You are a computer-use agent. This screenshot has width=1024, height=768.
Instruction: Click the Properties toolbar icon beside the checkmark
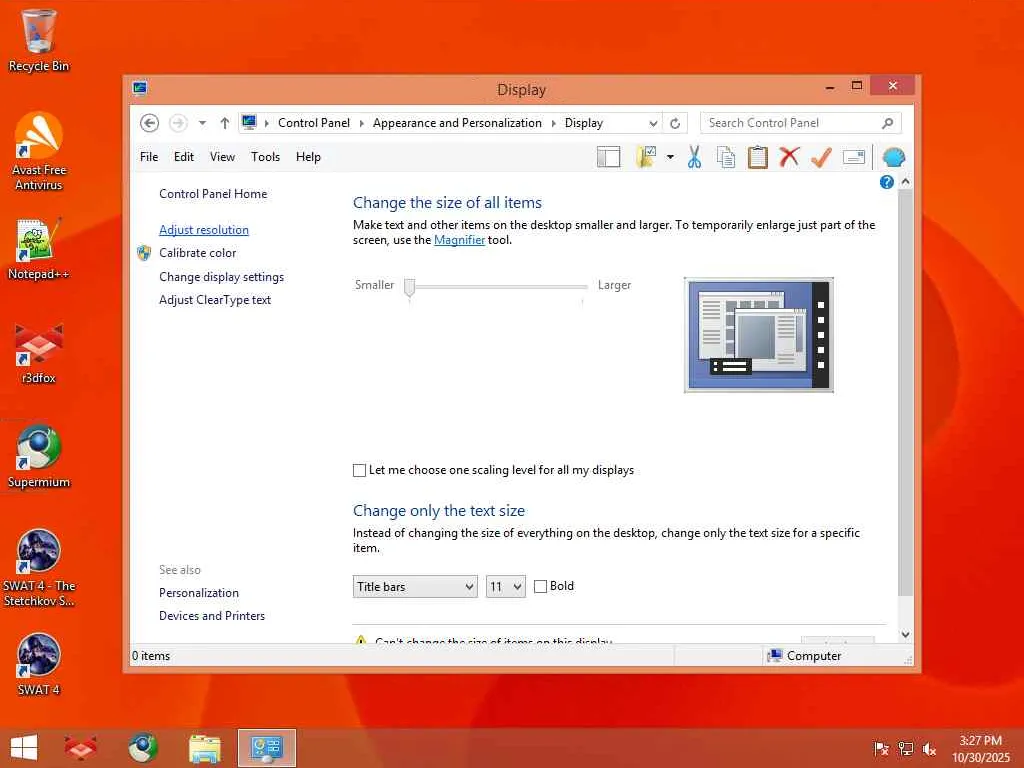point(854,157)
